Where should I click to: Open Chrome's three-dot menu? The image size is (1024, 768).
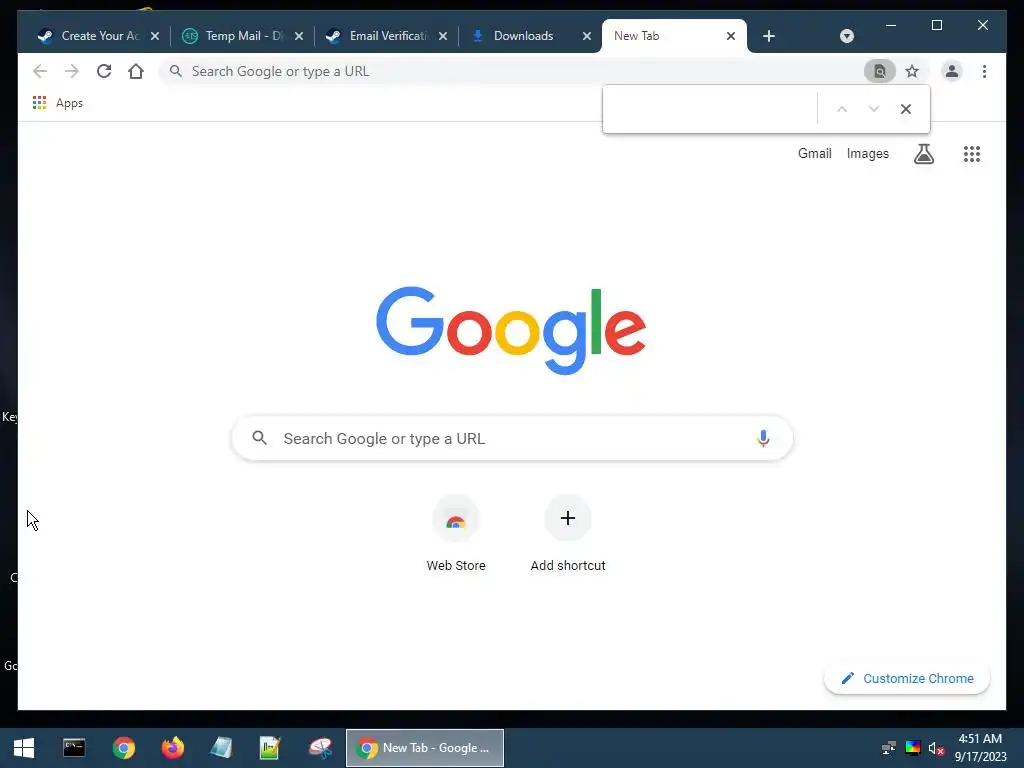[984, 71]
